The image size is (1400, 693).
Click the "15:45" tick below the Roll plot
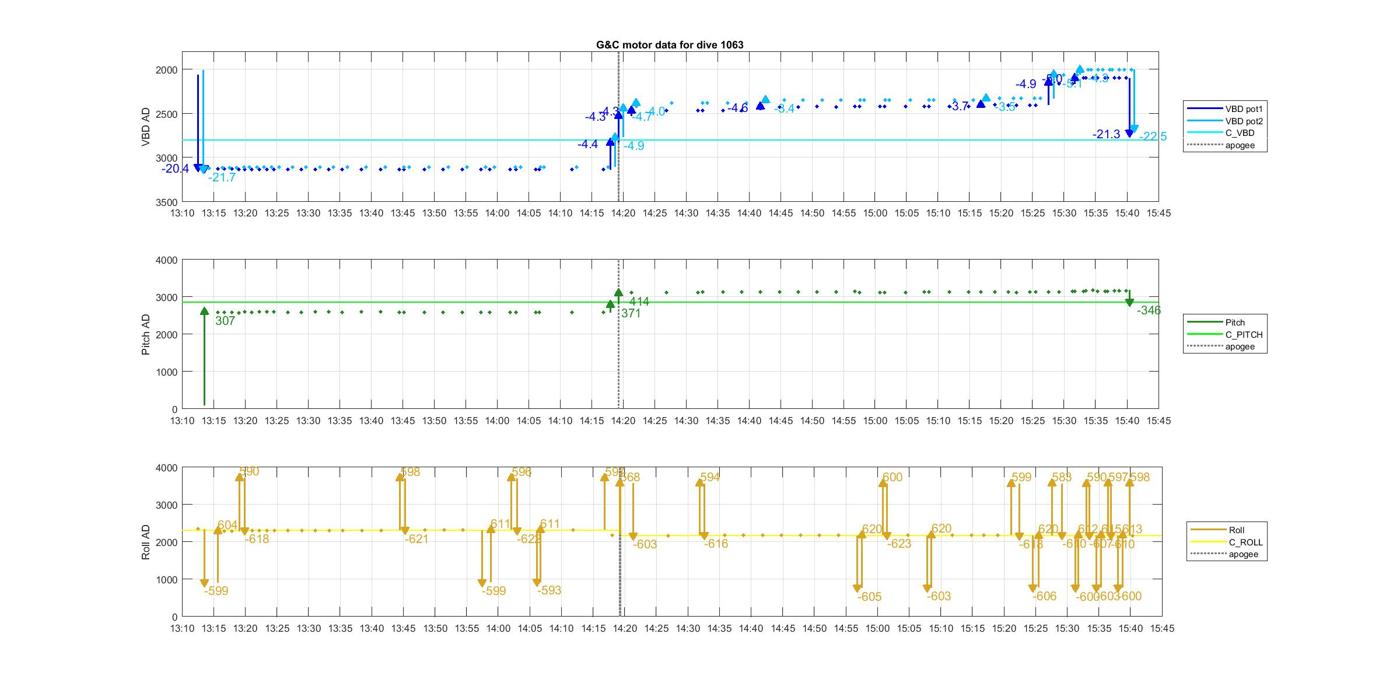1161,629
